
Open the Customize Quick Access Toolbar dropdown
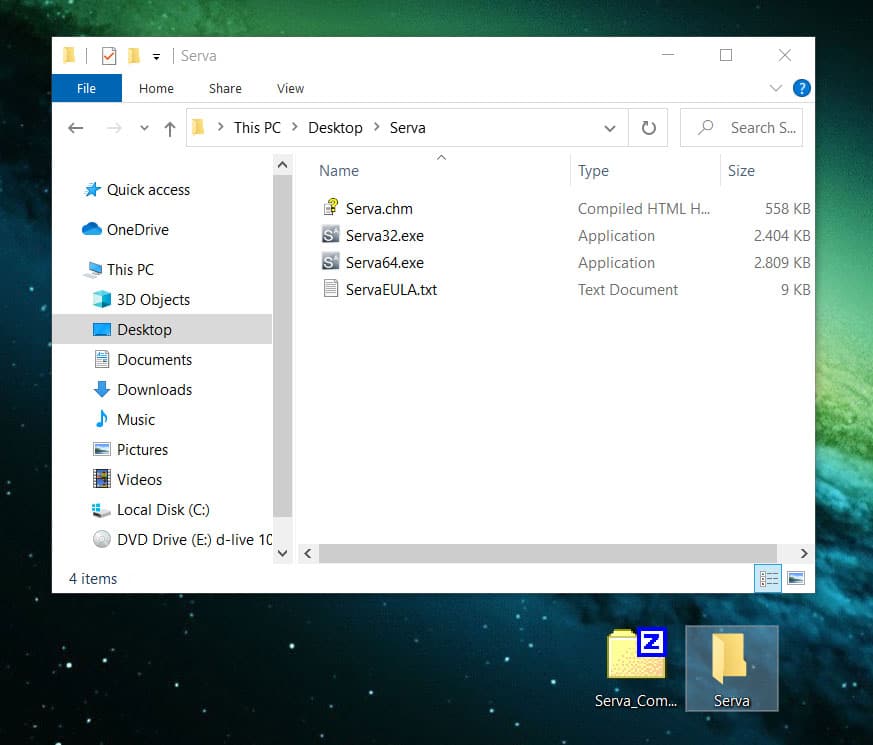pos(156,56)
